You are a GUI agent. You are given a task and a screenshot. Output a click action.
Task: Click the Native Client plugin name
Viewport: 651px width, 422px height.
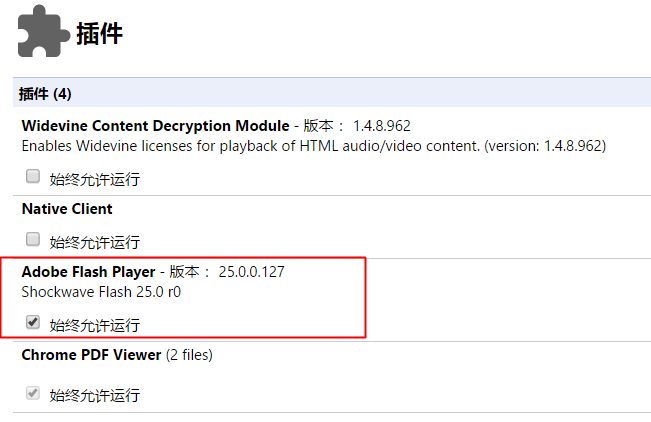click(x=67, y=209)
